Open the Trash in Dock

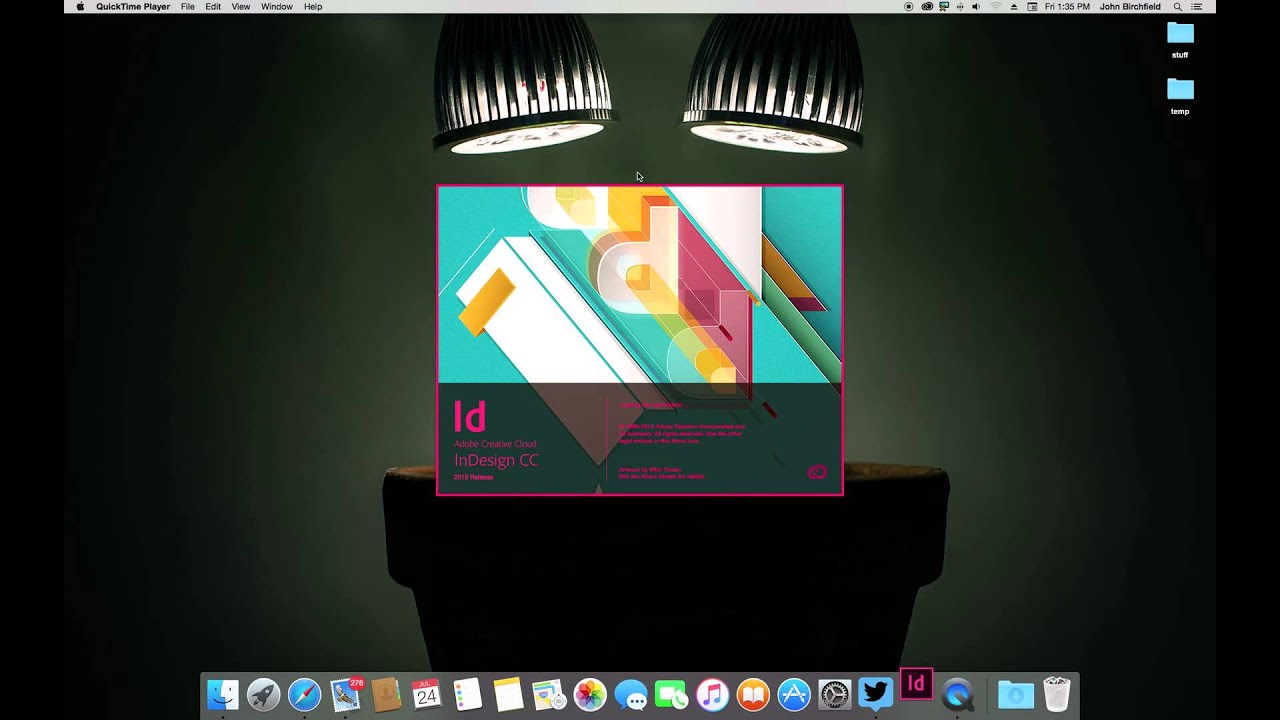click(1057, 694)
